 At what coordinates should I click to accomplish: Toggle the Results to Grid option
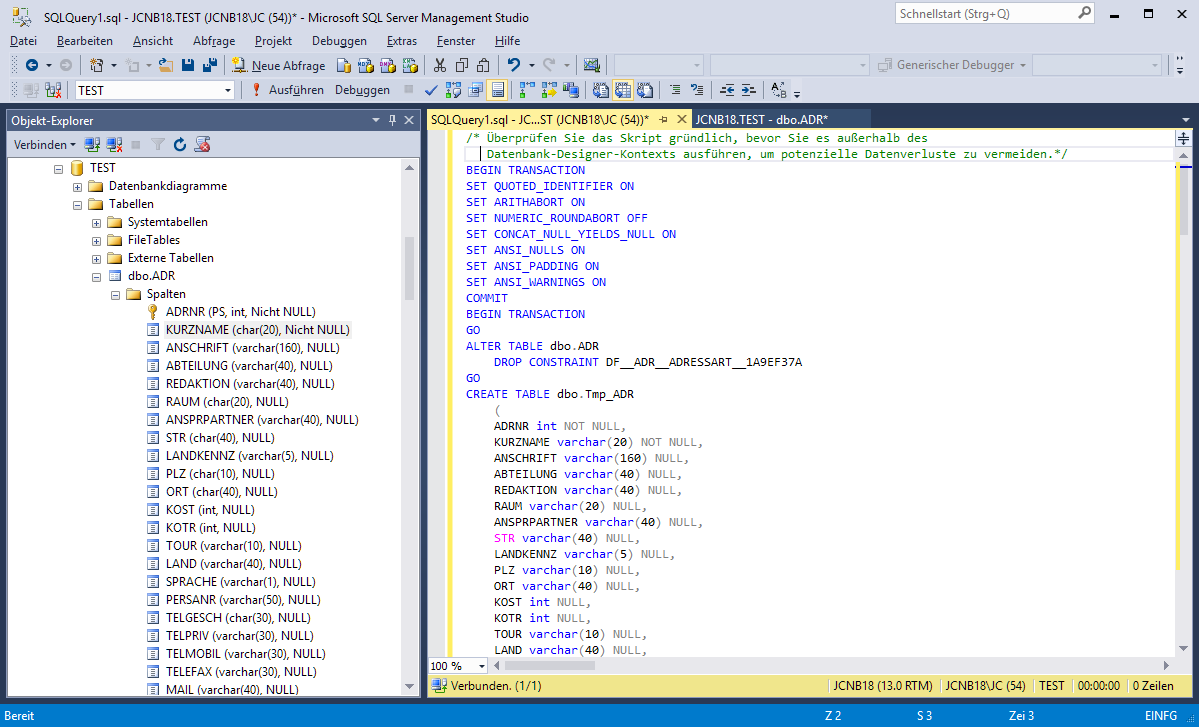622,90
